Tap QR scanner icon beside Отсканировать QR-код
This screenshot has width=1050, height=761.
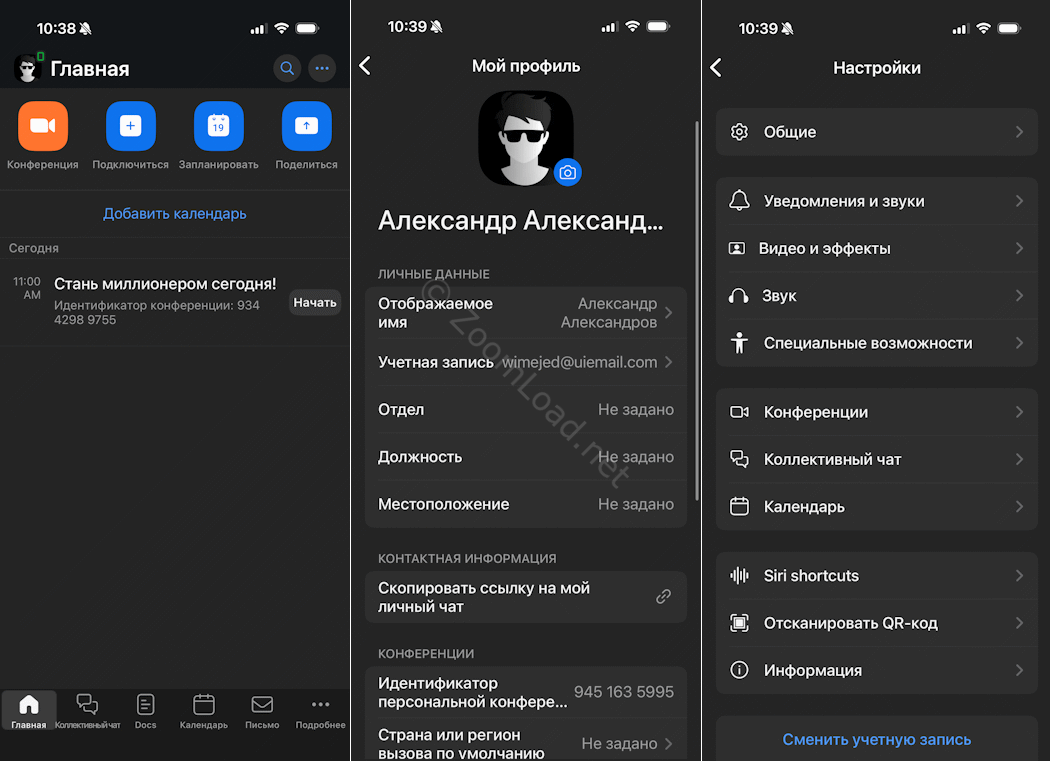coord(739,623)
